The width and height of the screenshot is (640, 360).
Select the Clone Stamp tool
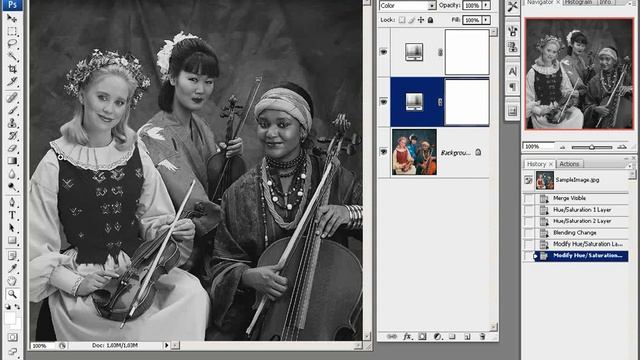(12, 122)
